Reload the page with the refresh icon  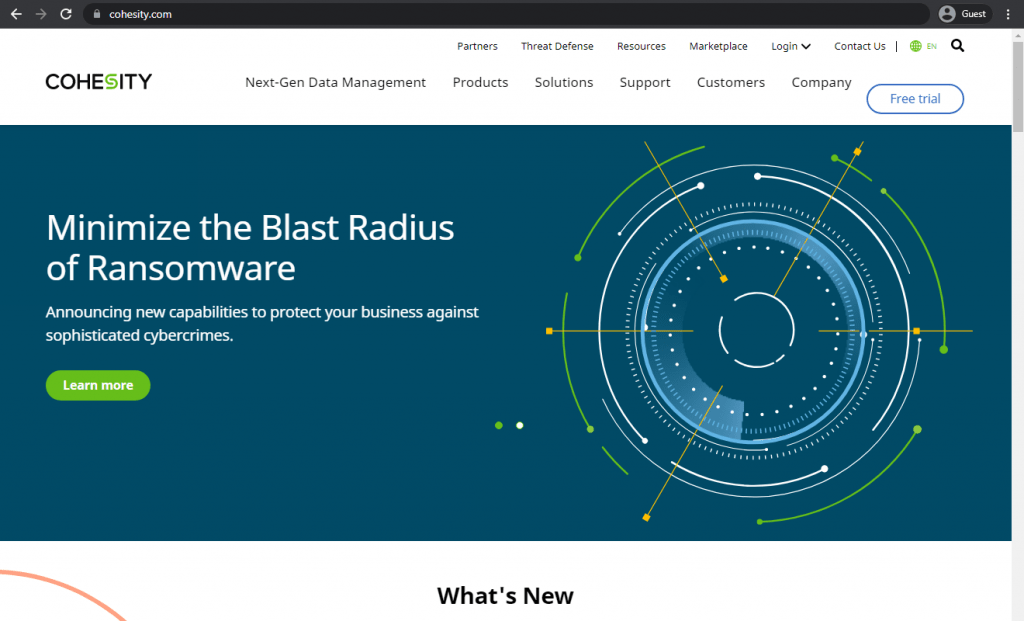(x=66, y=14)
